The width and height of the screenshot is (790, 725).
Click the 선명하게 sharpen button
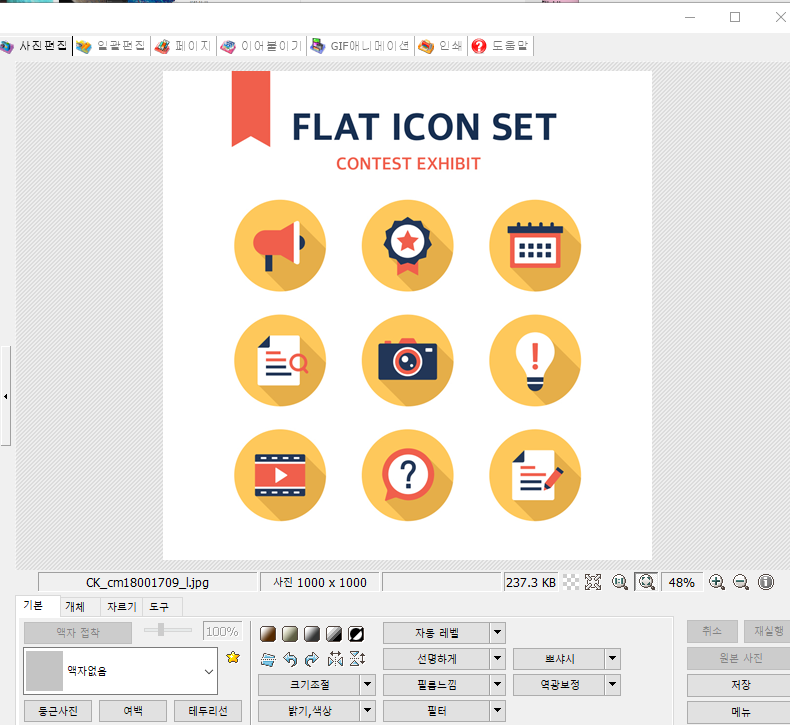436,658
